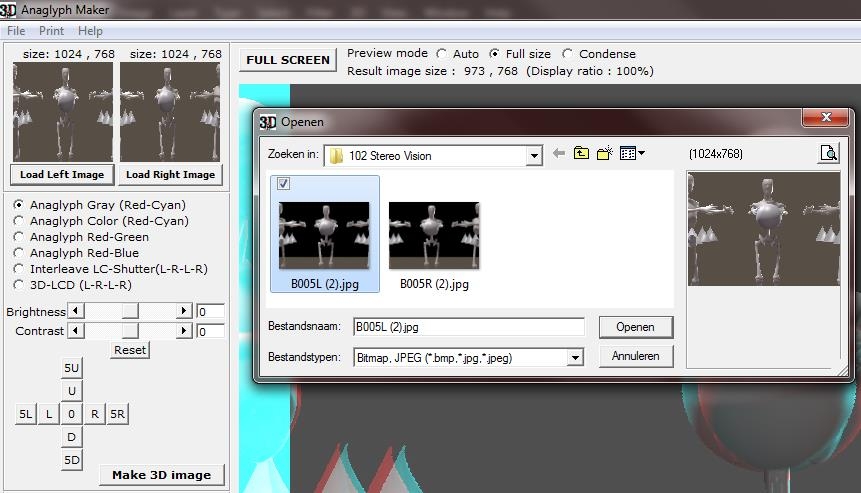Viewport: 861px width, 493px height.
Task: Select Condense preview mode
Action: (x=568, y=54)
